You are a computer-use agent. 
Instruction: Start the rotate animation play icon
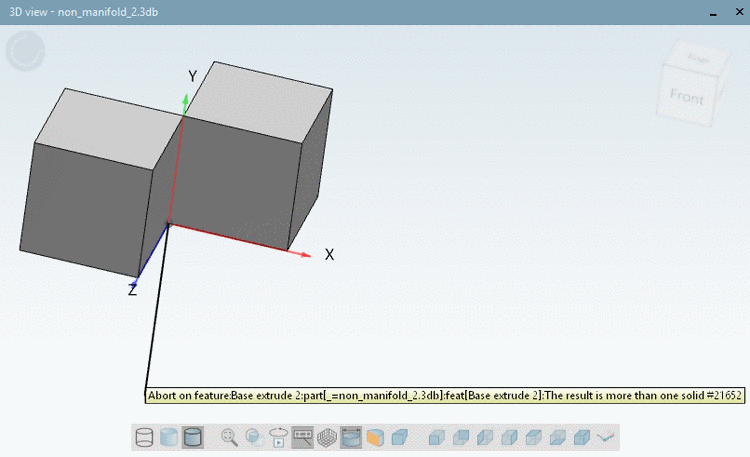click(x=278, y=437)
